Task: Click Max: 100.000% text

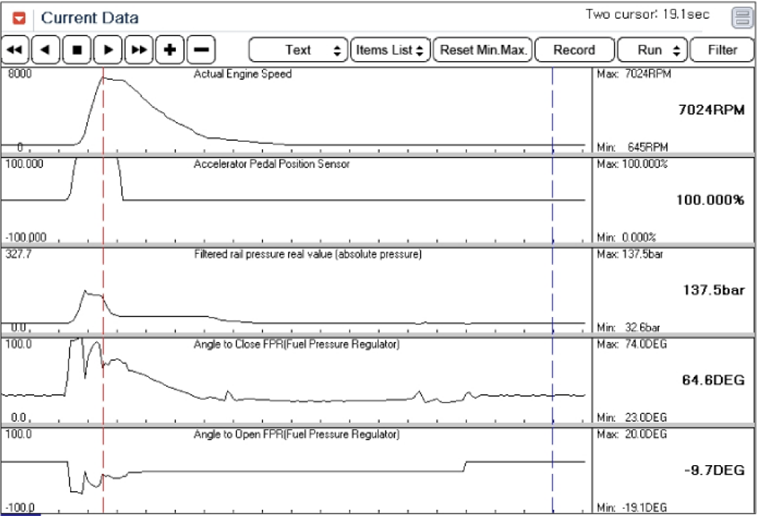Action: point(632,164)
